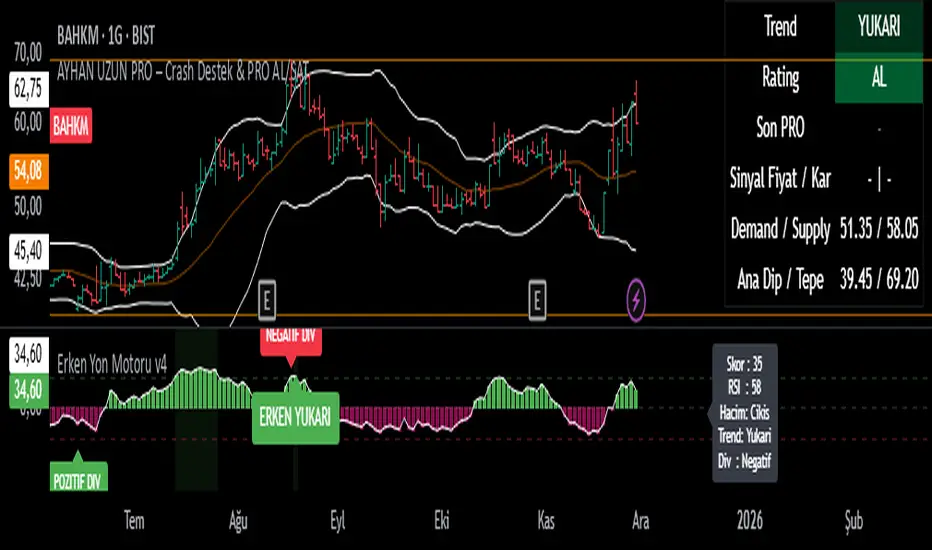Click the first earnings E marker near Ağu
Screen dimensions: 932x550
(267, 300)
